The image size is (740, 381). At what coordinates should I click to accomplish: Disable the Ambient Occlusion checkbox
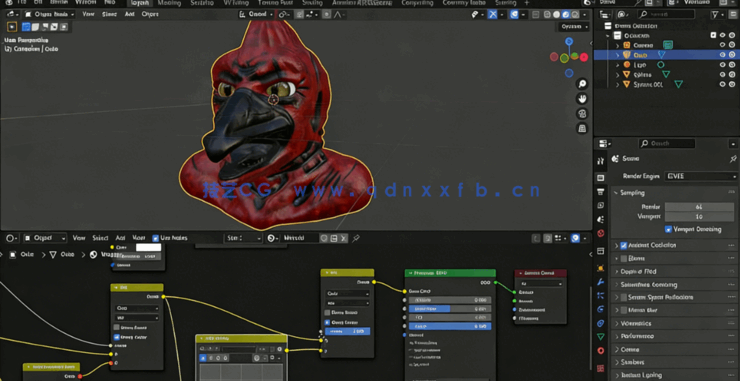[x=623, y=246]
